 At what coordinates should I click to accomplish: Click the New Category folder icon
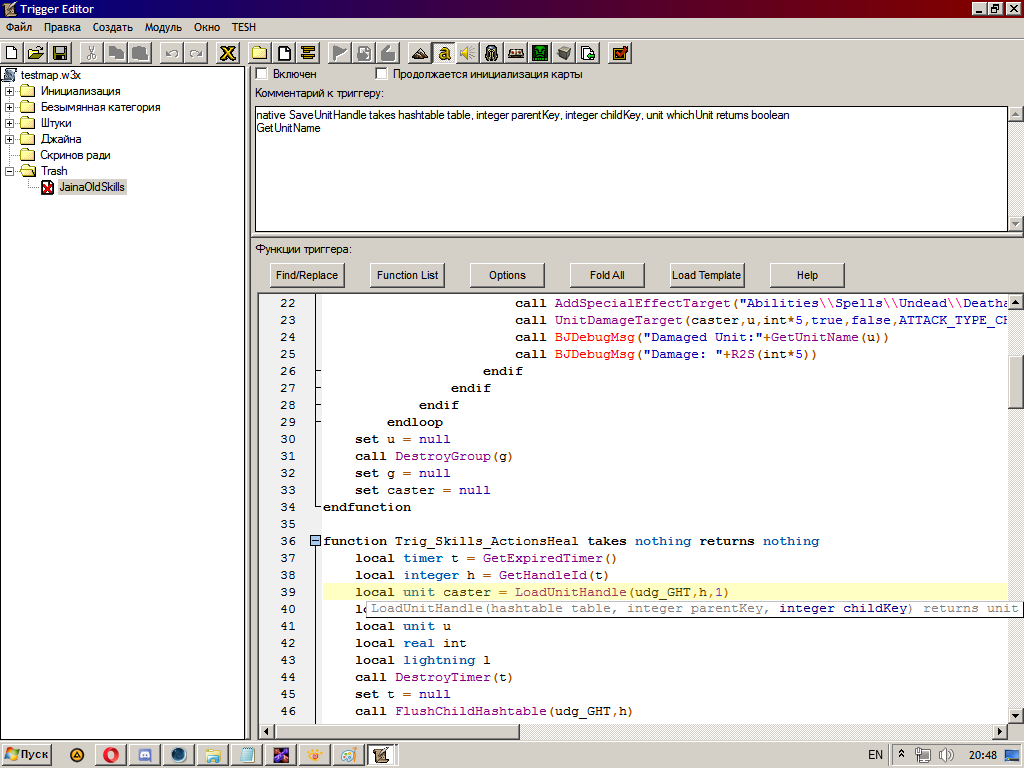[259, 53]
